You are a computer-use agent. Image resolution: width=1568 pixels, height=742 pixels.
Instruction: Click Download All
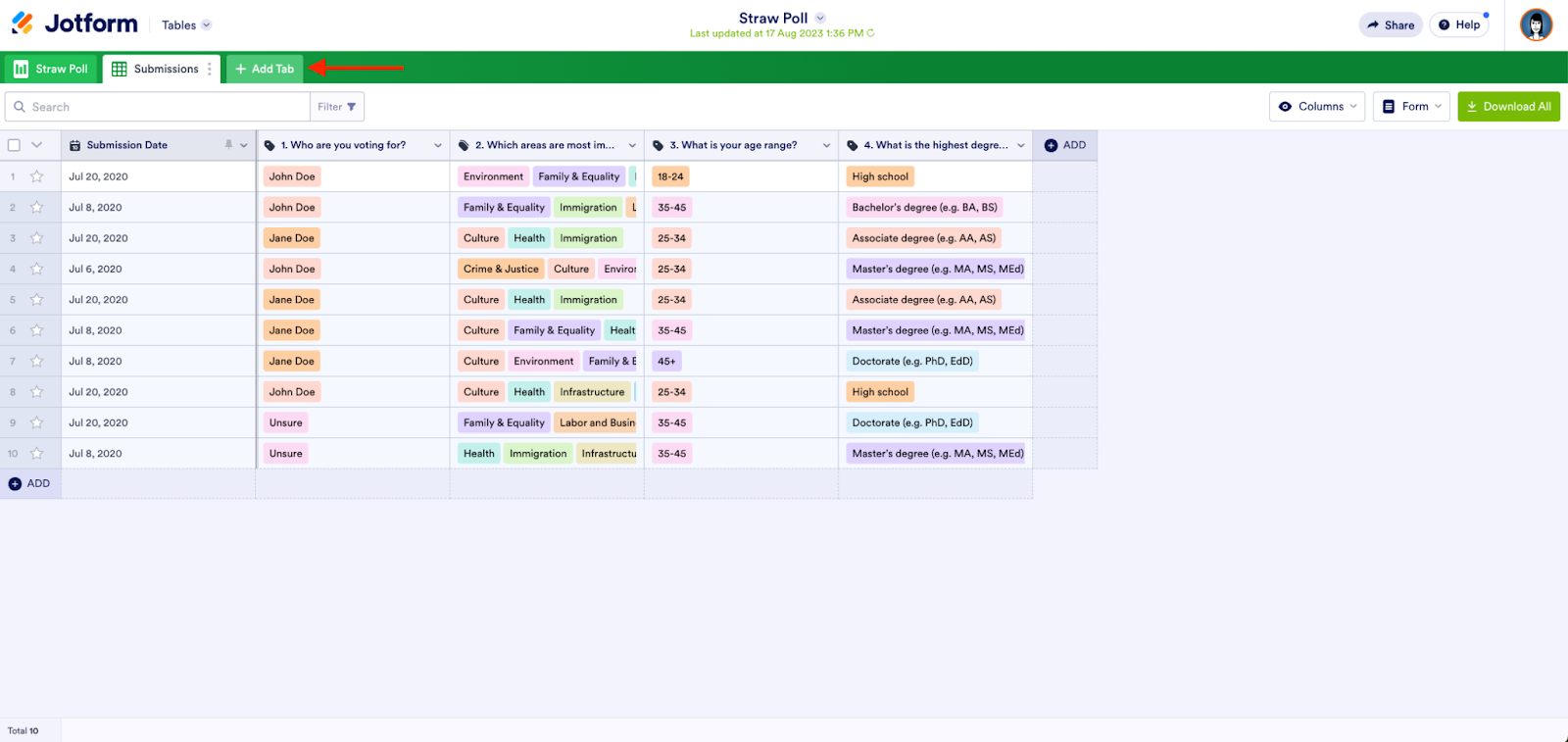point(1509,107)
